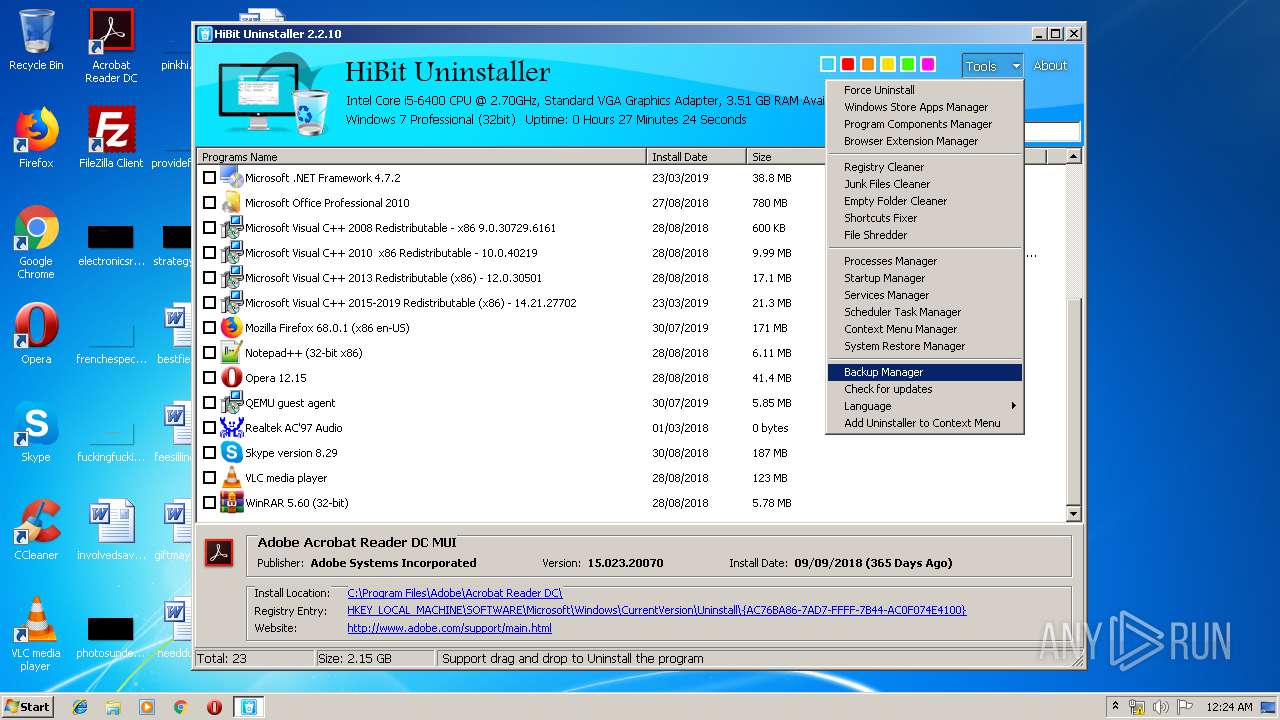1280x720 pixels.
Task: Check the Skype version 8.29 checkbox
Action: tap(209, 452)
